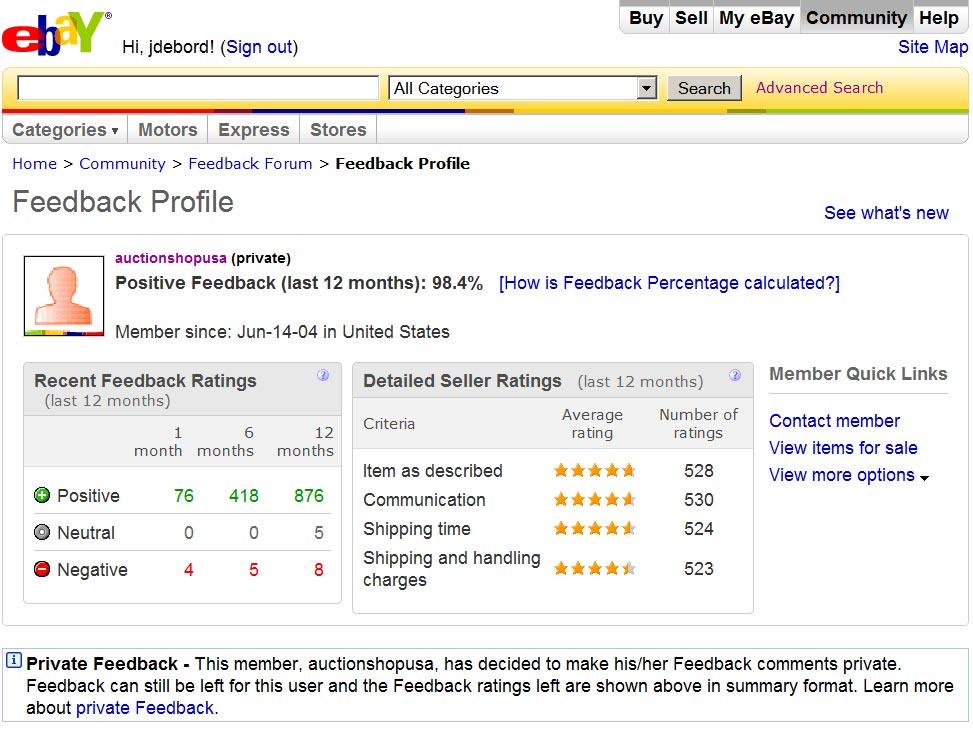973x731 pixels.
Task: Go to Community in the breadcrumb
Action: [x=122, y=164]
